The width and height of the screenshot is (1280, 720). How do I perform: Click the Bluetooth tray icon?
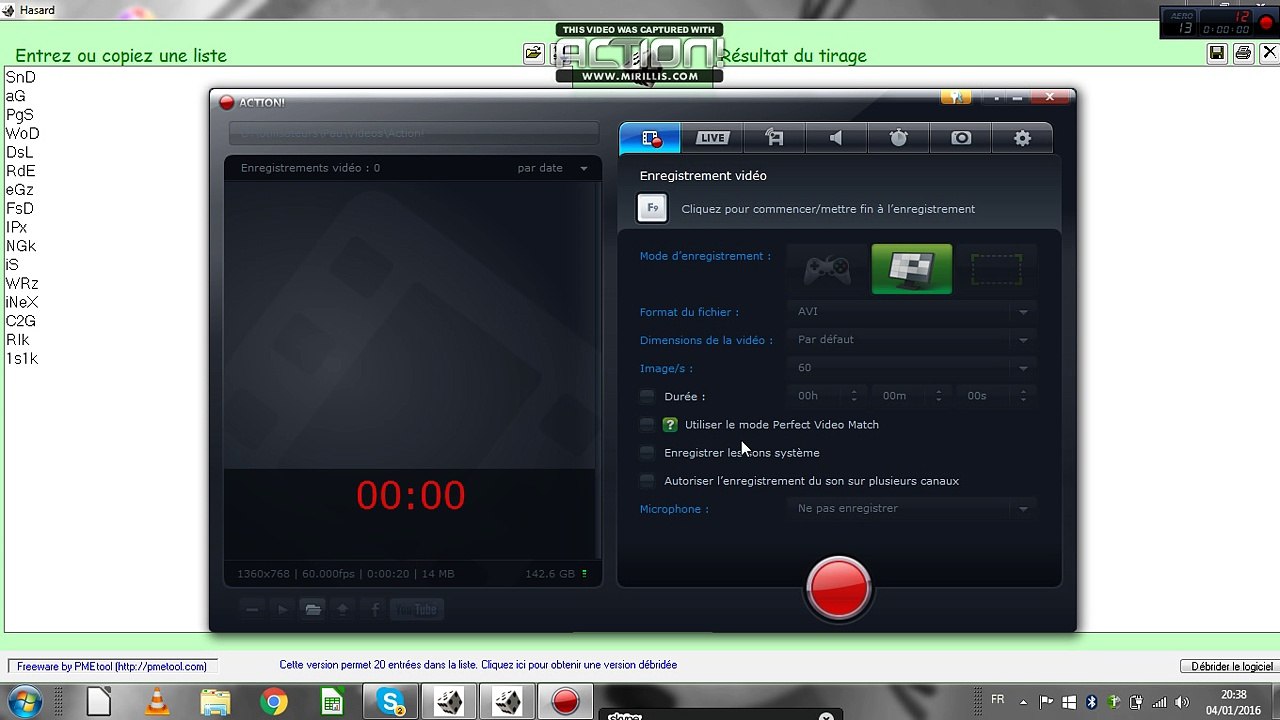pyautogui.click(x=1091, y=702)
